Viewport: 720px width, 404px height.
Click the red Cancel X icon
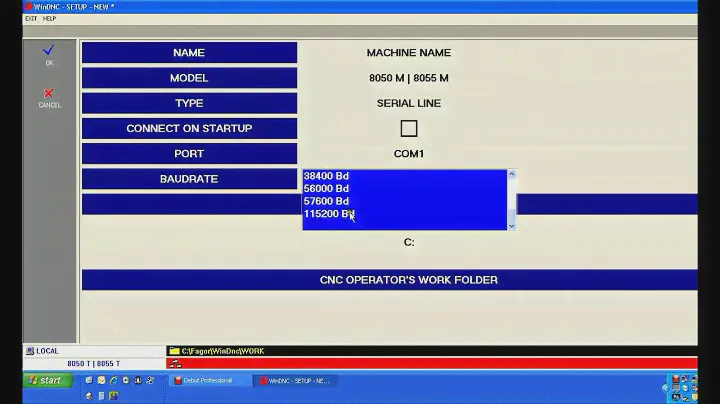[49, 93]
